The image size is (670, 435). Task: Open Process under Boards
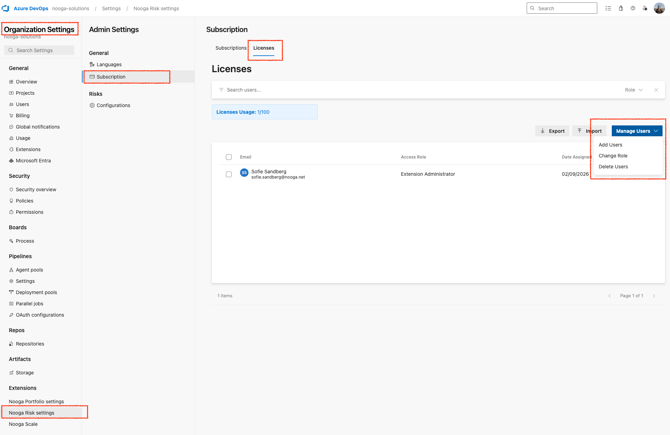click(25, 241)
